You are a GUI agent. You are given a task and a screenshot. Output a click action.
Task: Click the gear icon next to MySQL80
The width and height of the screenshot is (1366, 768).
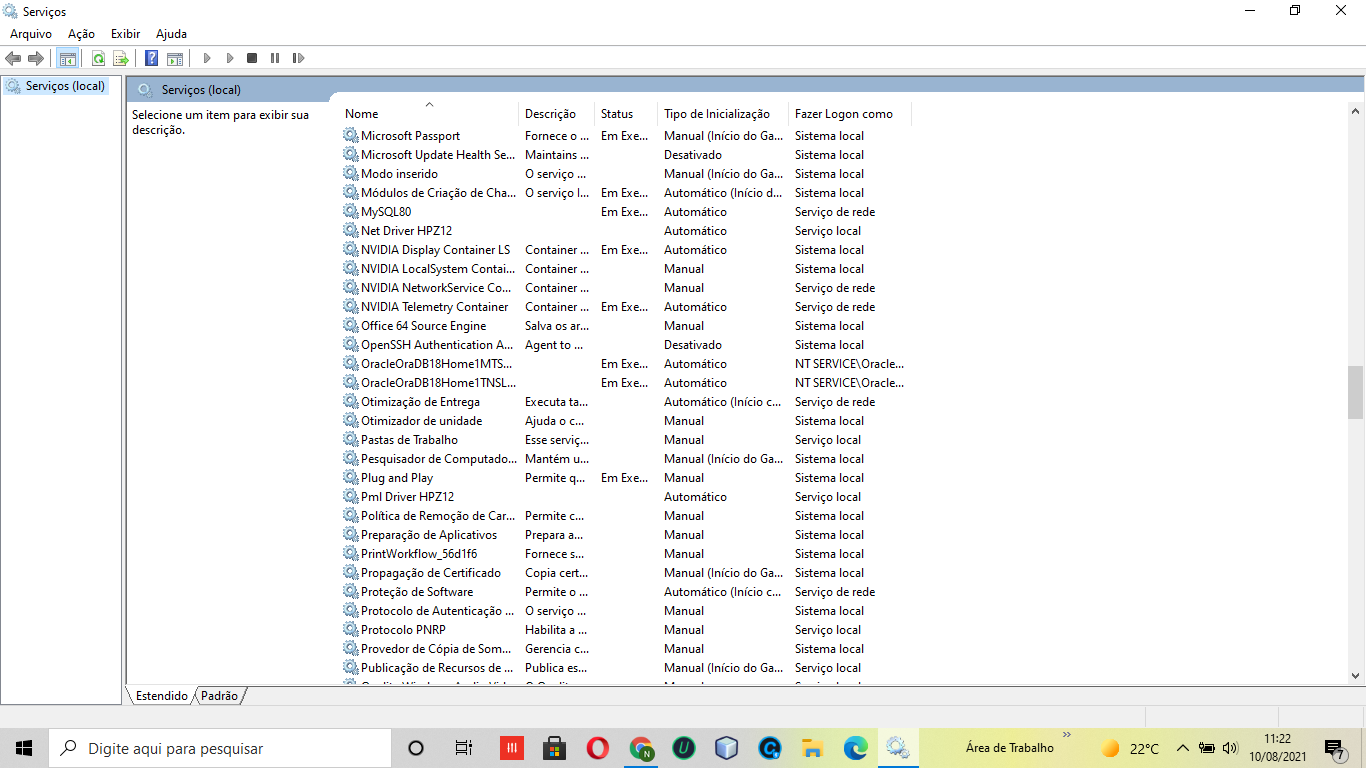click(351, 212)
